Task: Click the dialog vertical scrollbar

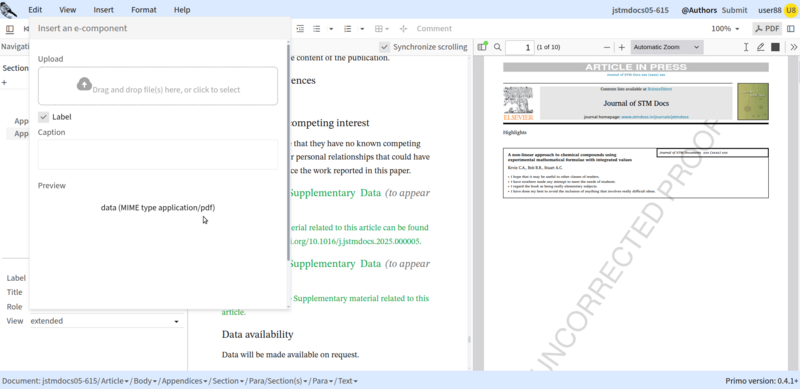Action: click(x=288, y=152)
